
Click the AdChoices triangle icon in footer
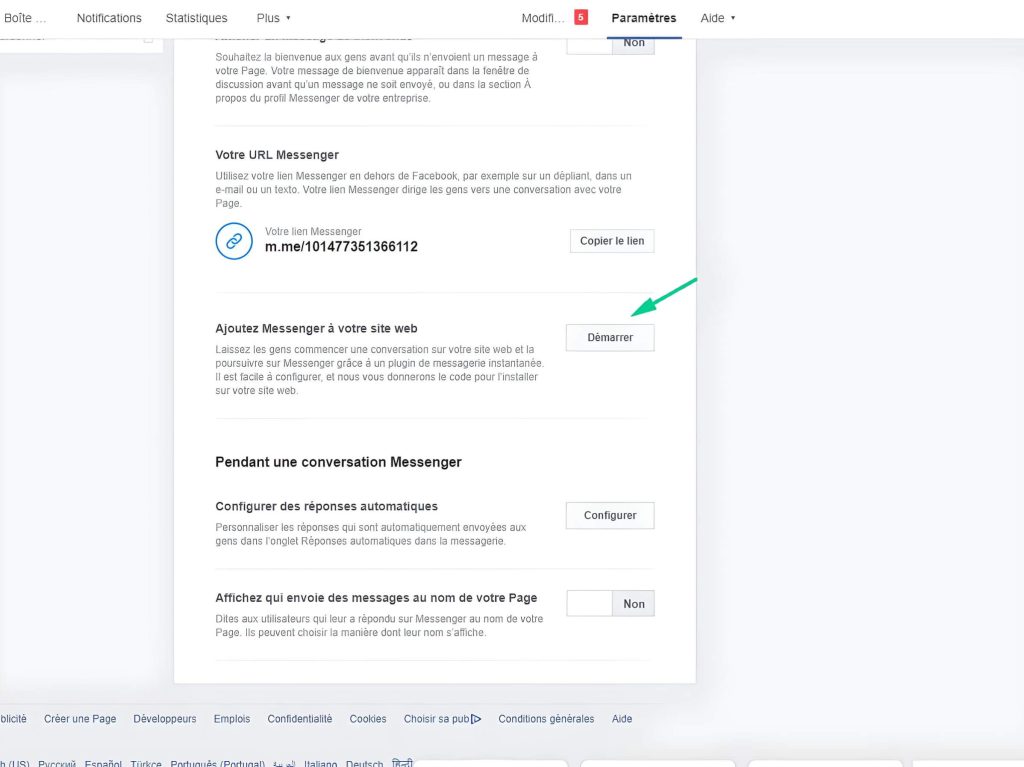[x=476, y=718]
